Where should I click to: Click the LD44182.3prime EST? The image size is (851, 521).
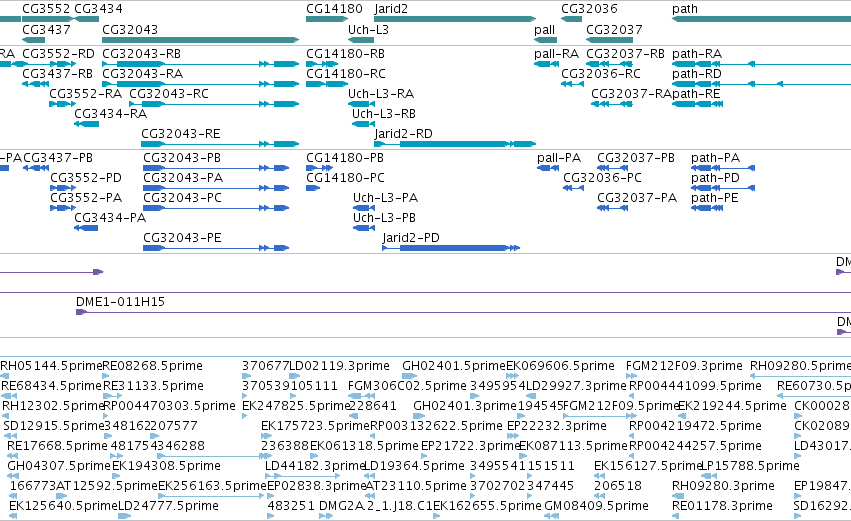(x=315, y=466)
